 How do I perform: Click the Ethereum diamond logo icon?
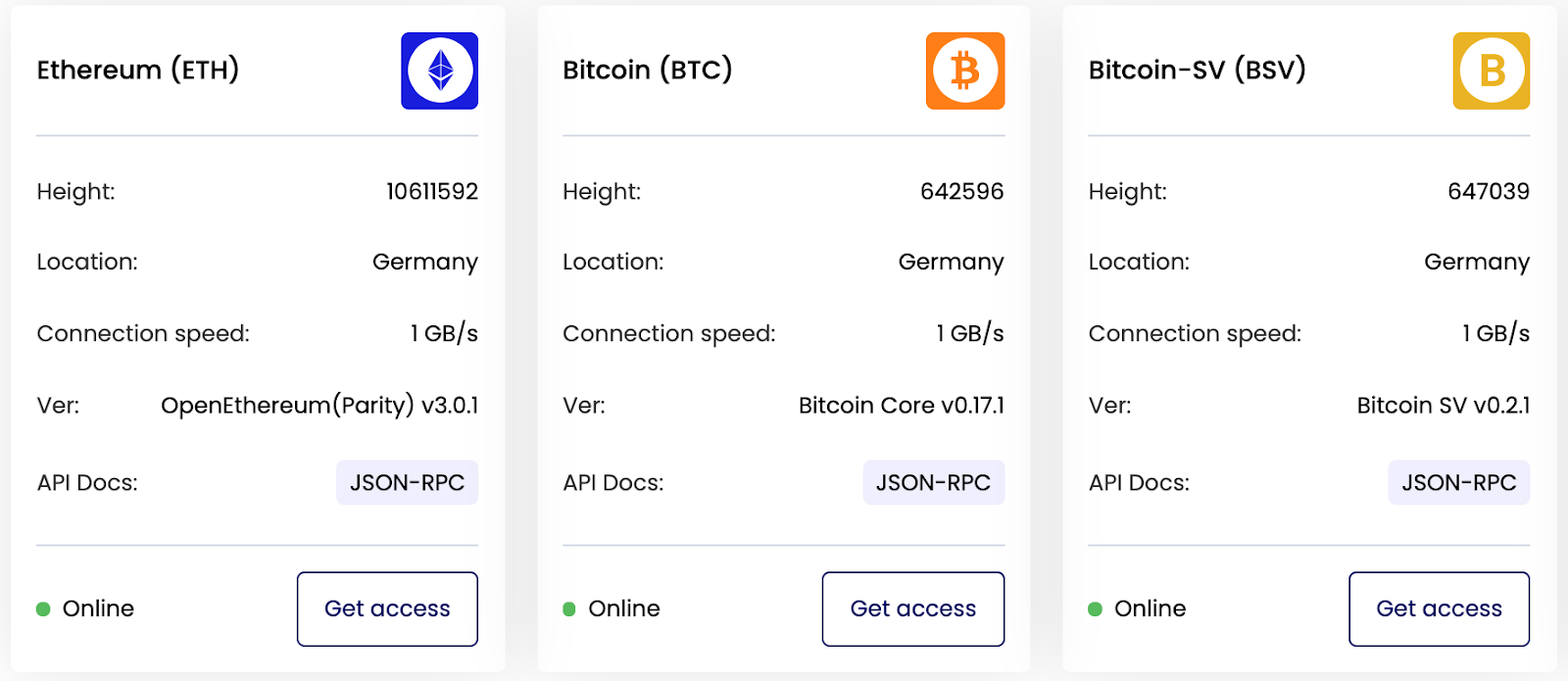coord(439,71)
